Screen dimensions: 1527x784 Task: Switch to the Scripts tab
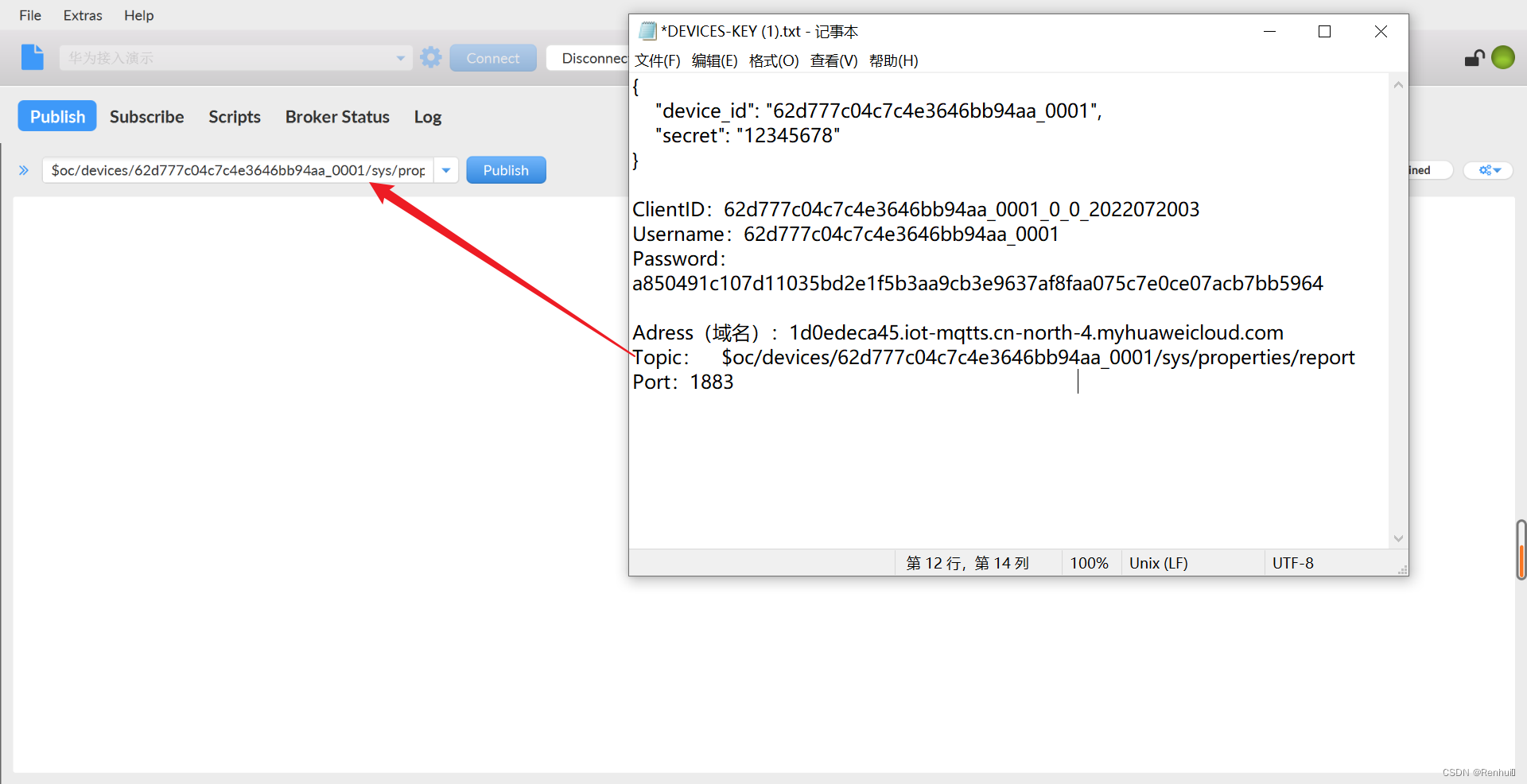(235, 117)
